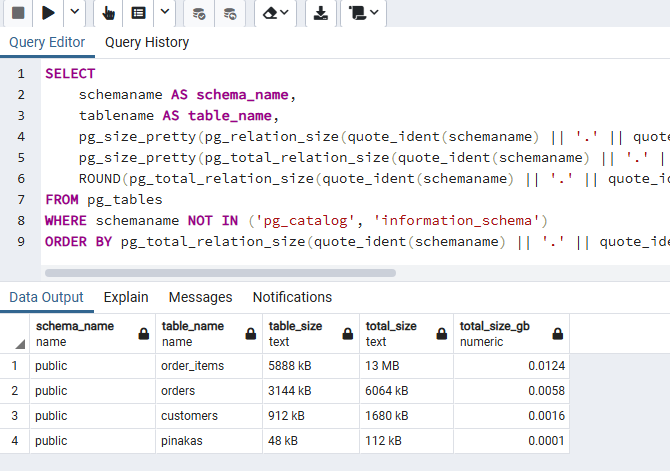Image resolution: width=670 pixels, height=471 pixels.
Task: Download results as CSV
Action: [x=320, y=13]
